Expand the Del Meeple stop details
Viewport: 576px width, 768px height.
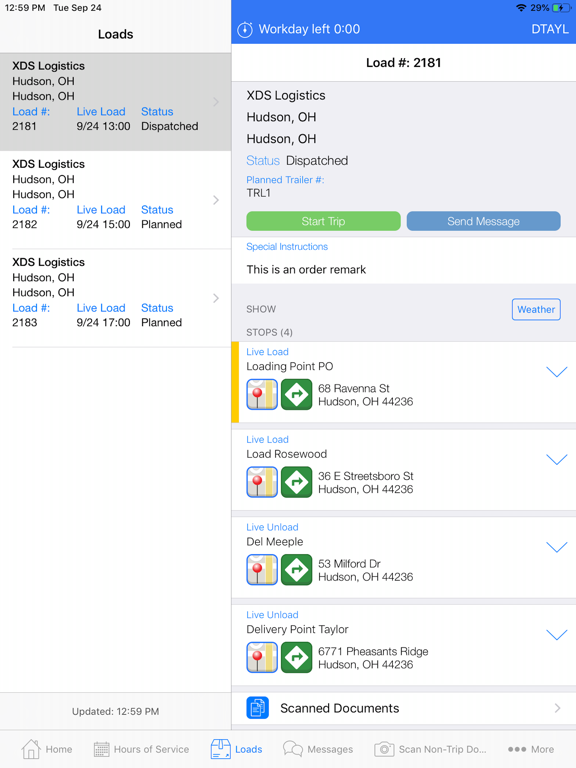(557, 547)
